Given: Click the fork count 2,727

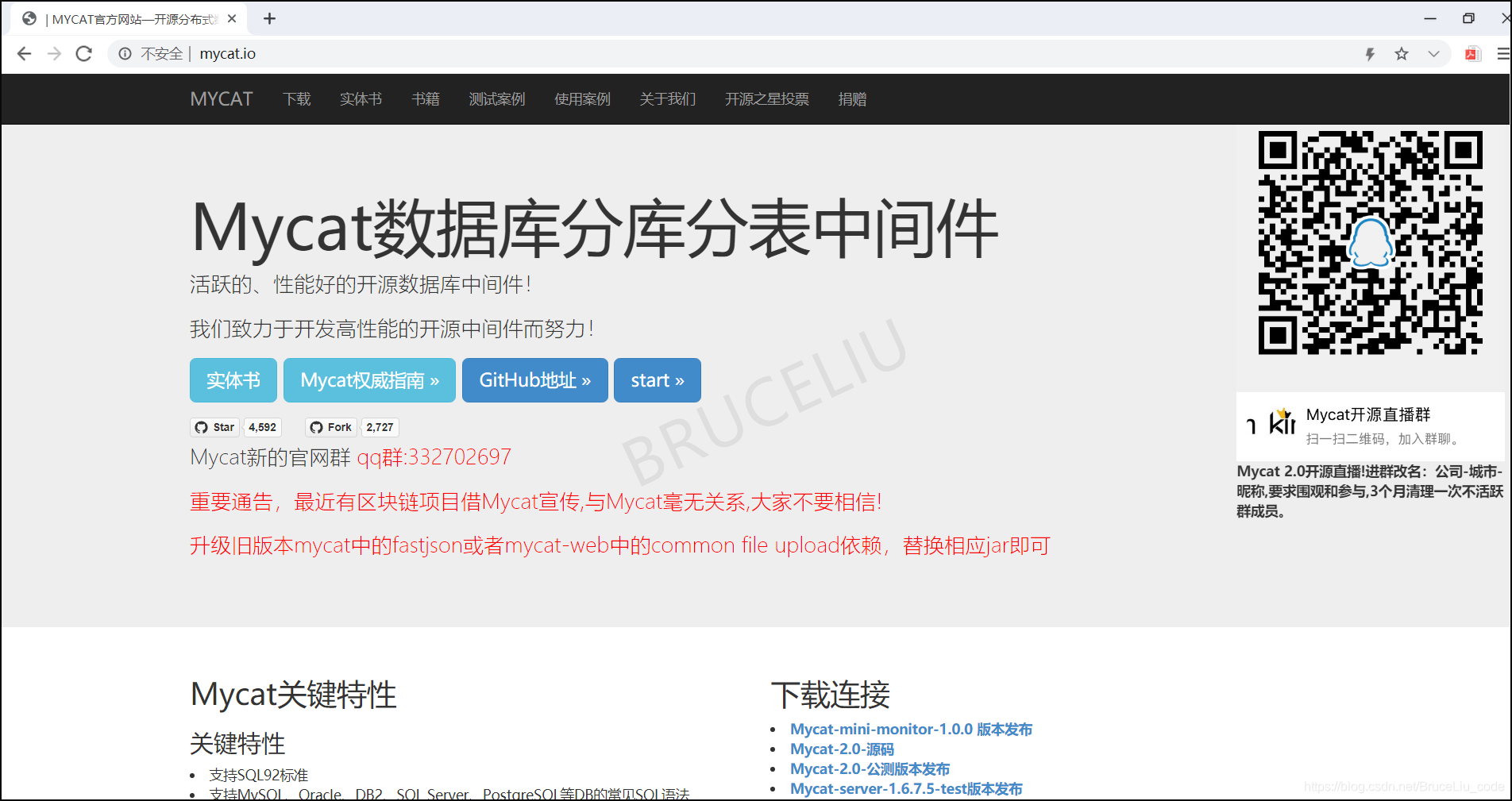Looking at the screenshot, I should 380,427.
